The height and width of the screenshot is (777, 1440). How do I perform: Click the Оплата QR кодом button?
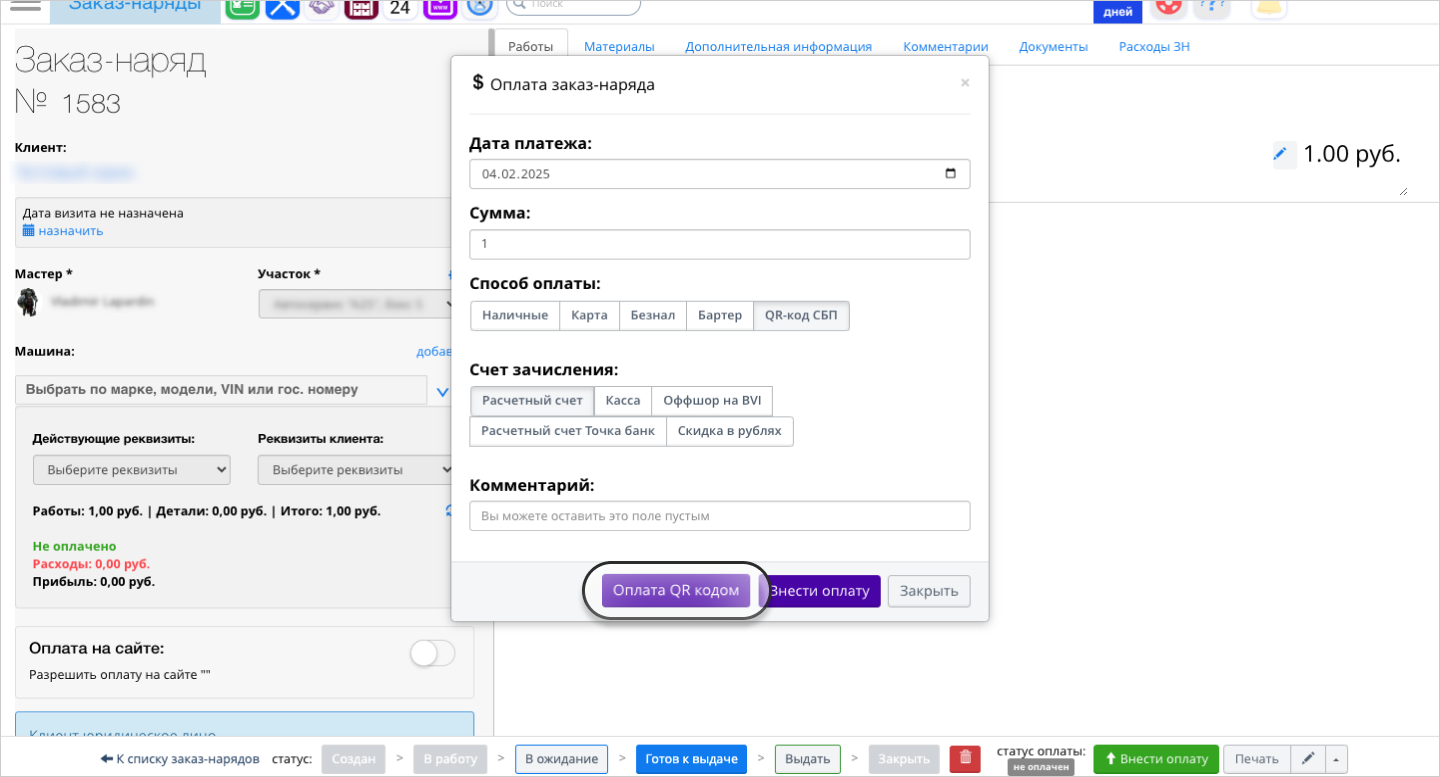point(676,590)
